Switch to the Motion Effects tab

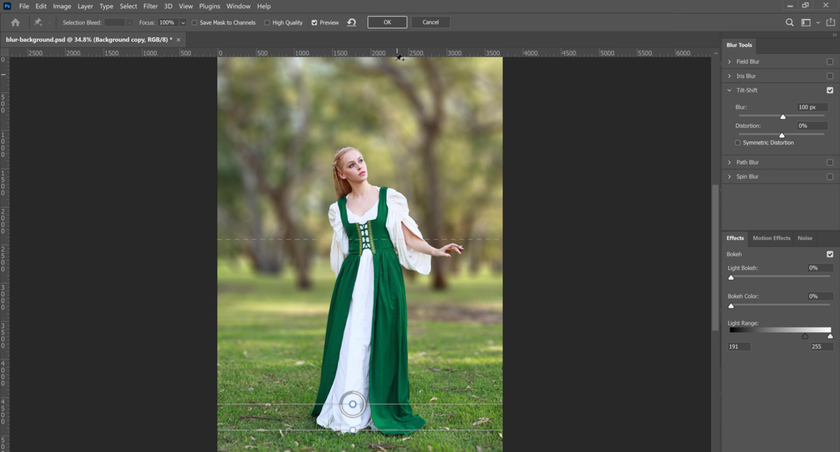coord(771,238)
